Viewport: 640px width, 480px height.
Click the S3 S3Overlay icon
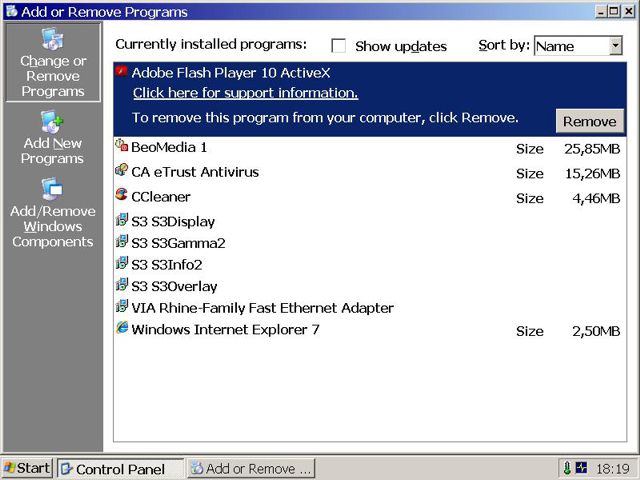(121, 284)
